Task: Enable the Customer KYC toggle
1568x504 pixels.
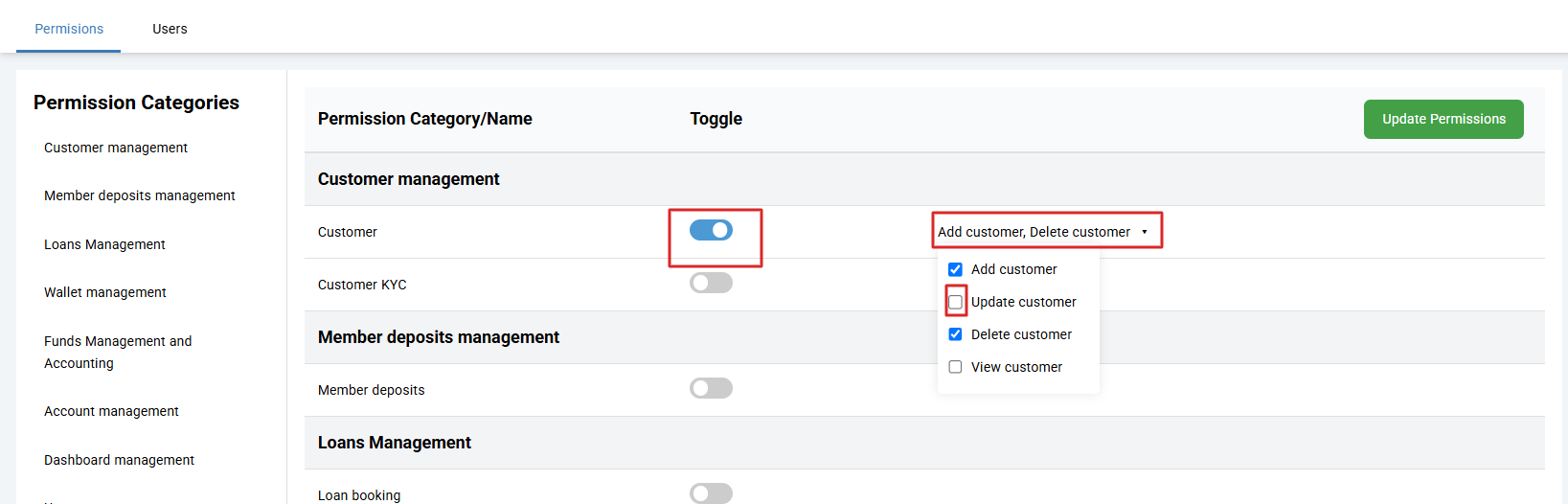Action: tap(711, 283)
